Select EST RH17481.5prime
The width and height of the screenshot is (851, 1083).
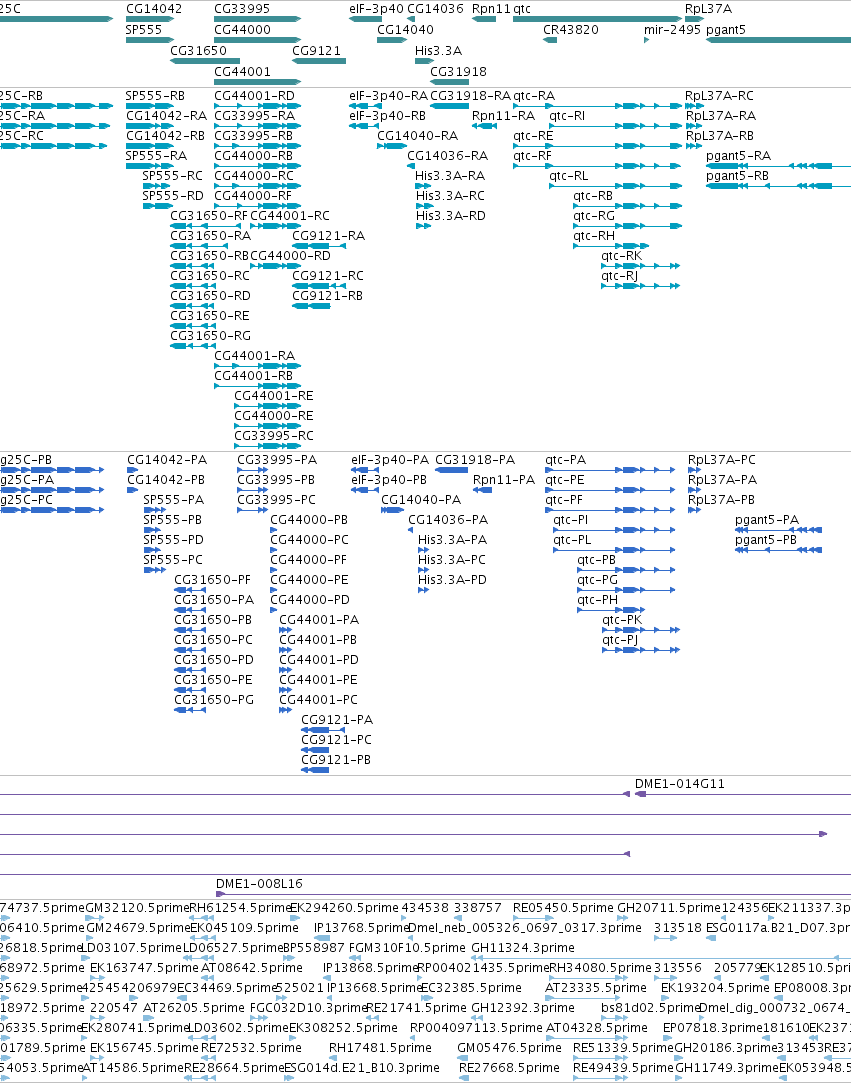[380, 1048]
